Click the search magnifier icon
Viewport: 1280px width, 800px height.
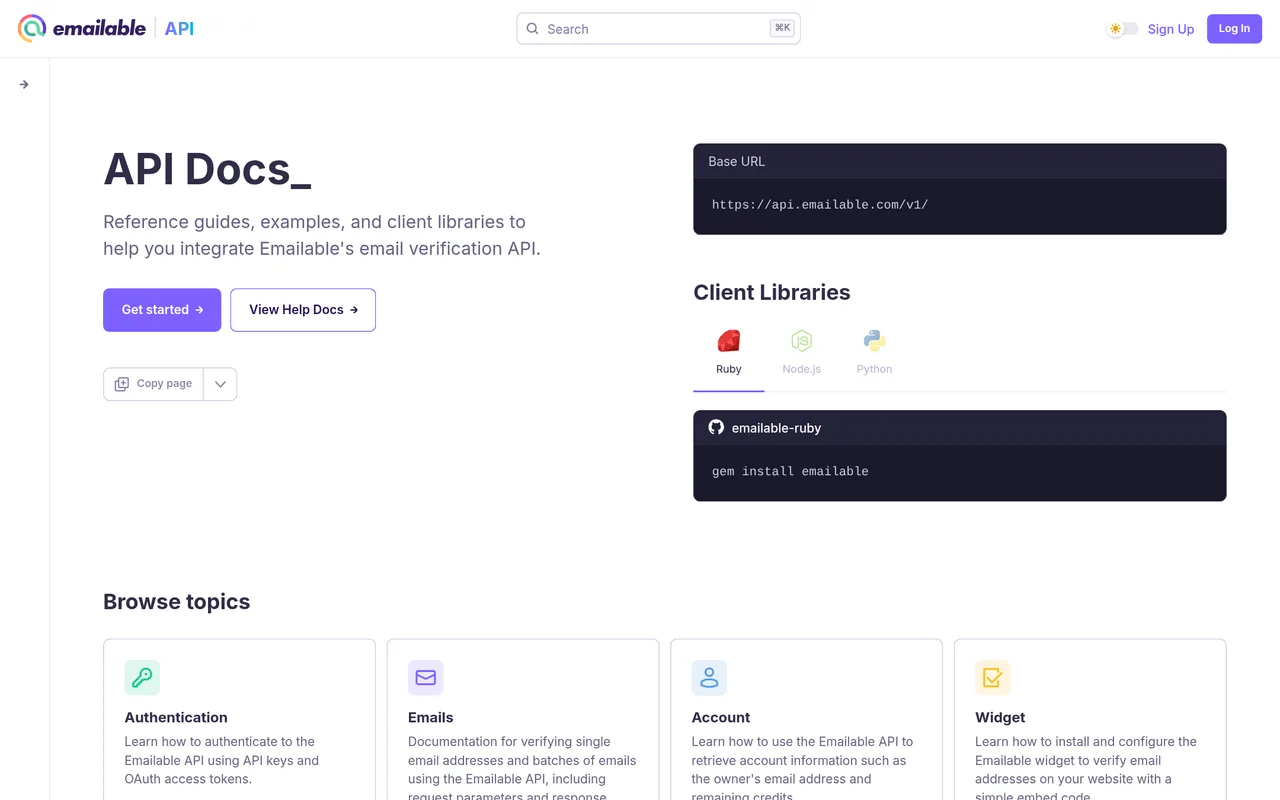[x=532, y=29]
